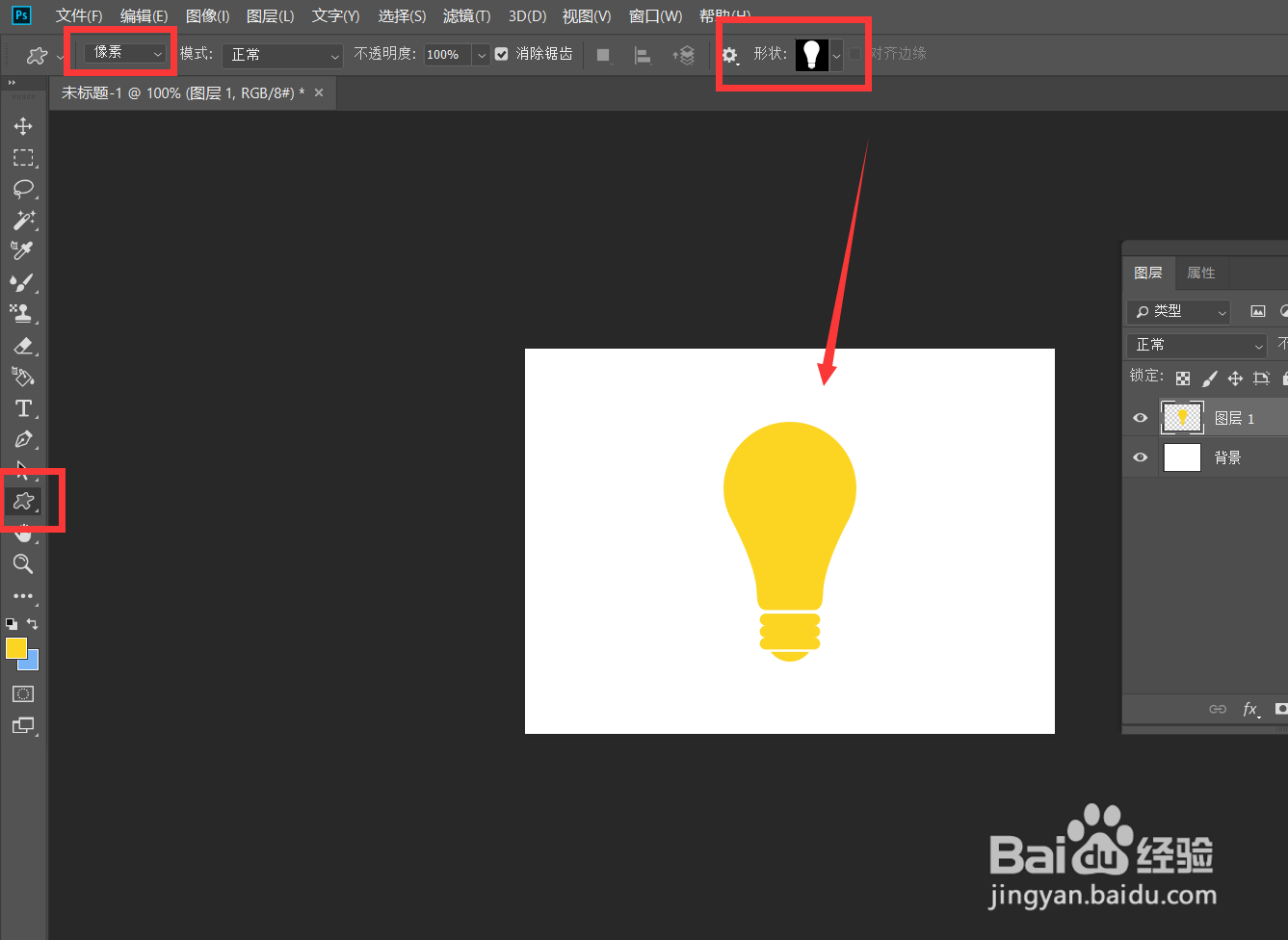Hide the 背景 layer

click(1140, 457)
